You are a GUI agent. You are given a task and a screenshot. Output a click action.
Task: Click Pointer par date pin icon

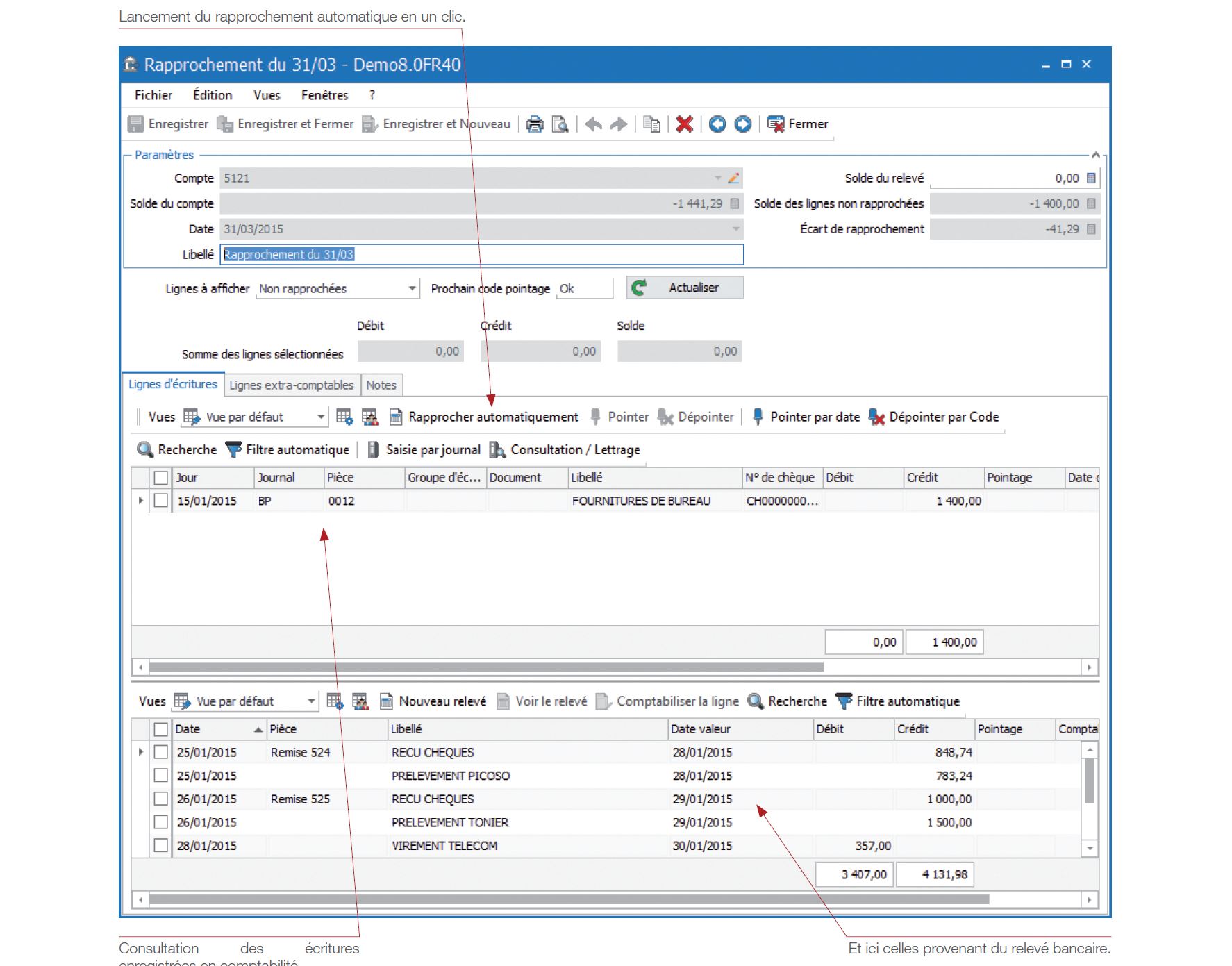(x=758, y=417)
